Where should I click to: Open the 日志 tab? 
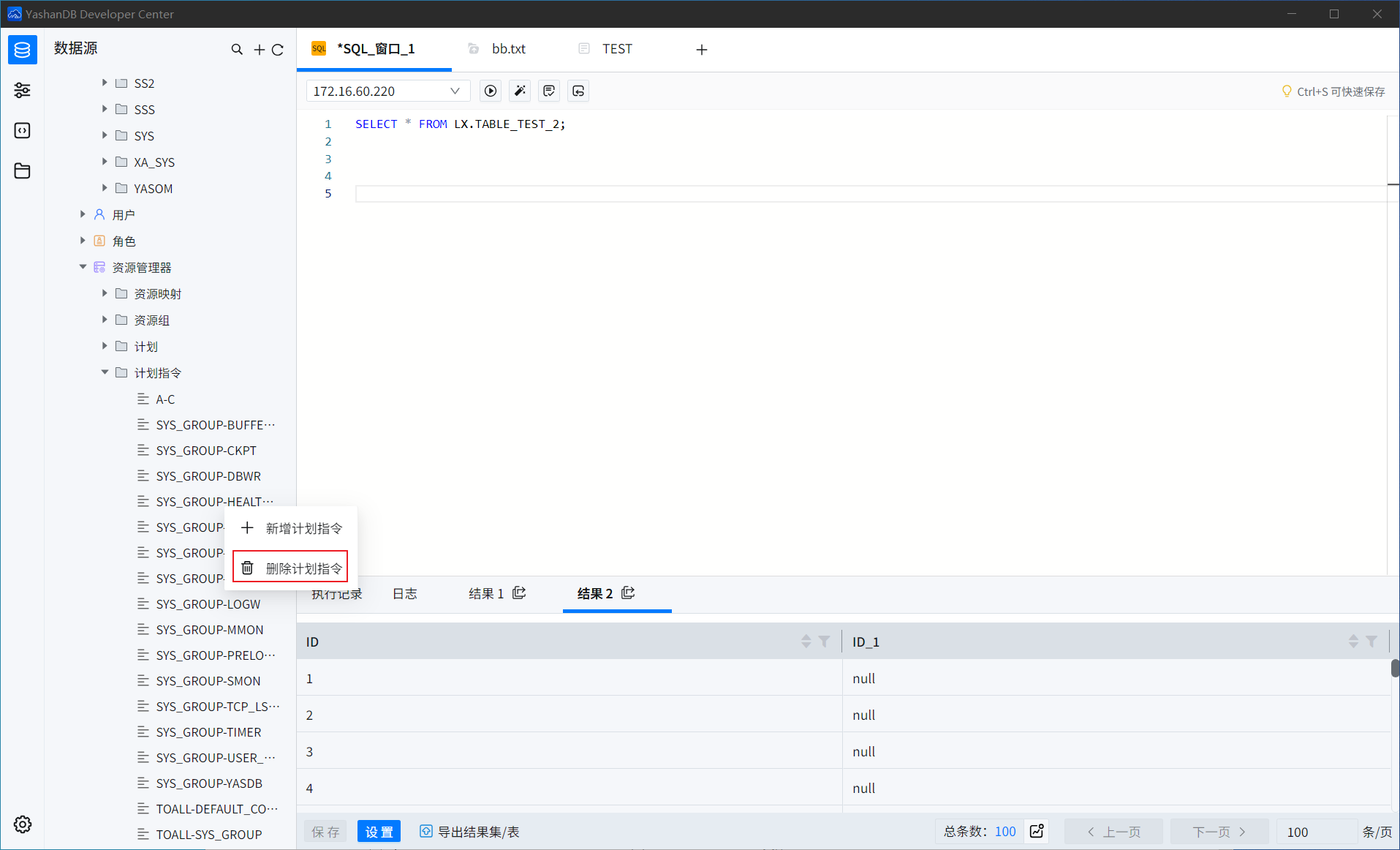pos(405,593)
